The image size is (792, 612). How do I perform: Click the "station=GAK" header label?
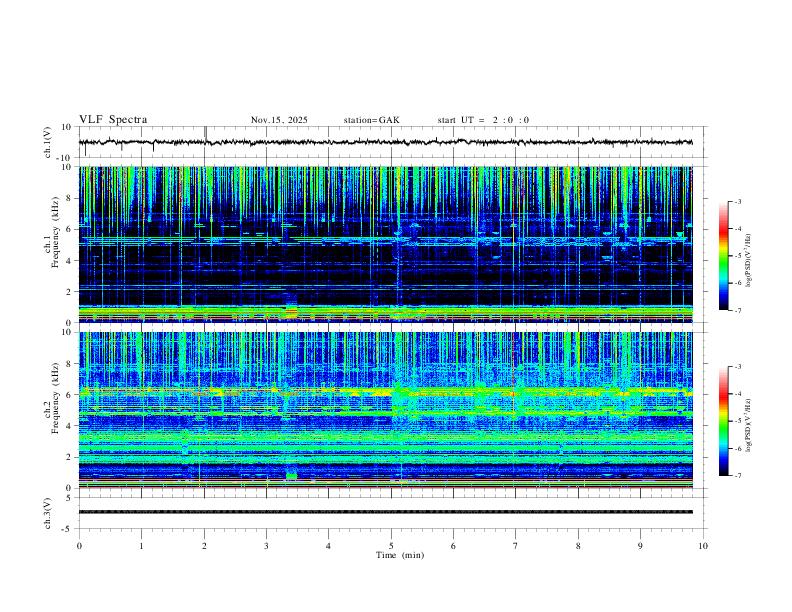[371, 120]
